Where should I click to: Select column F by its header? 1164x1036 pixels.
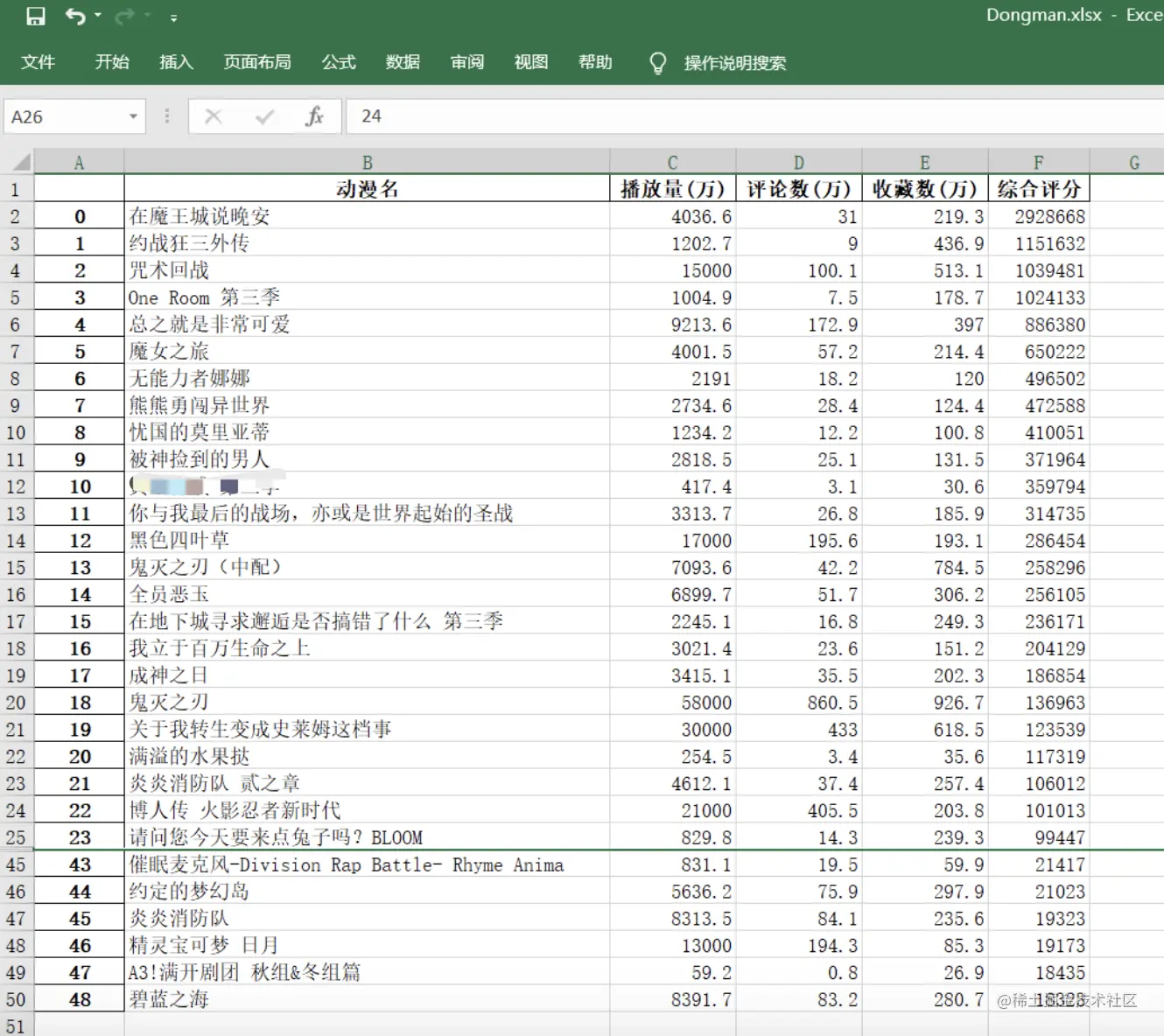point(1038,163)
